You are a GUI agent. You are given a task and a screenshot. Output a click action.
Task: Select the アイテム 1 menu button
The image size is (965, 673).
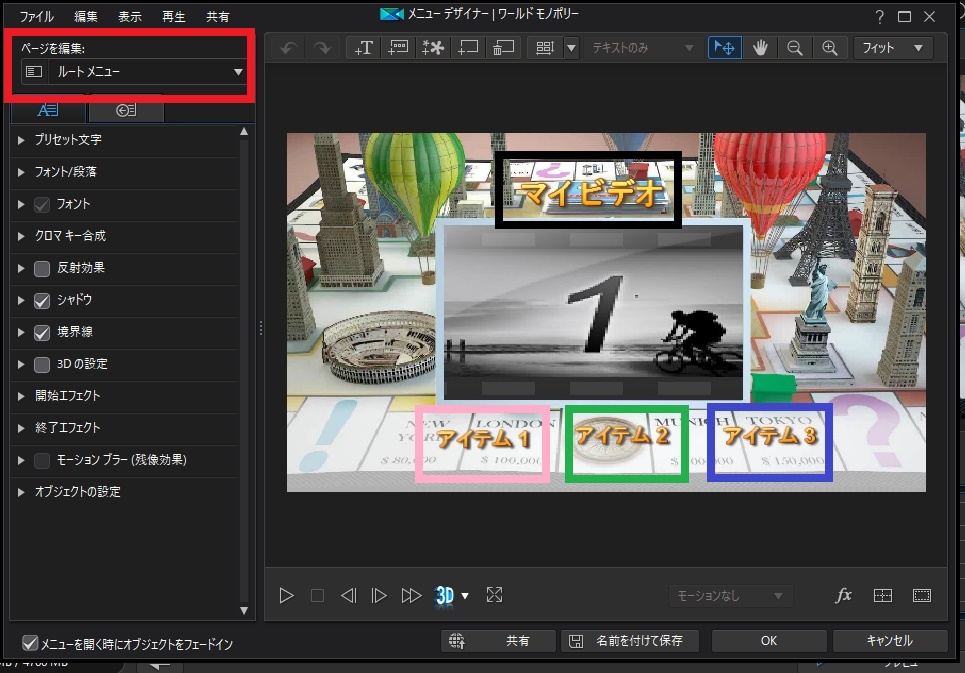(483, 439)
